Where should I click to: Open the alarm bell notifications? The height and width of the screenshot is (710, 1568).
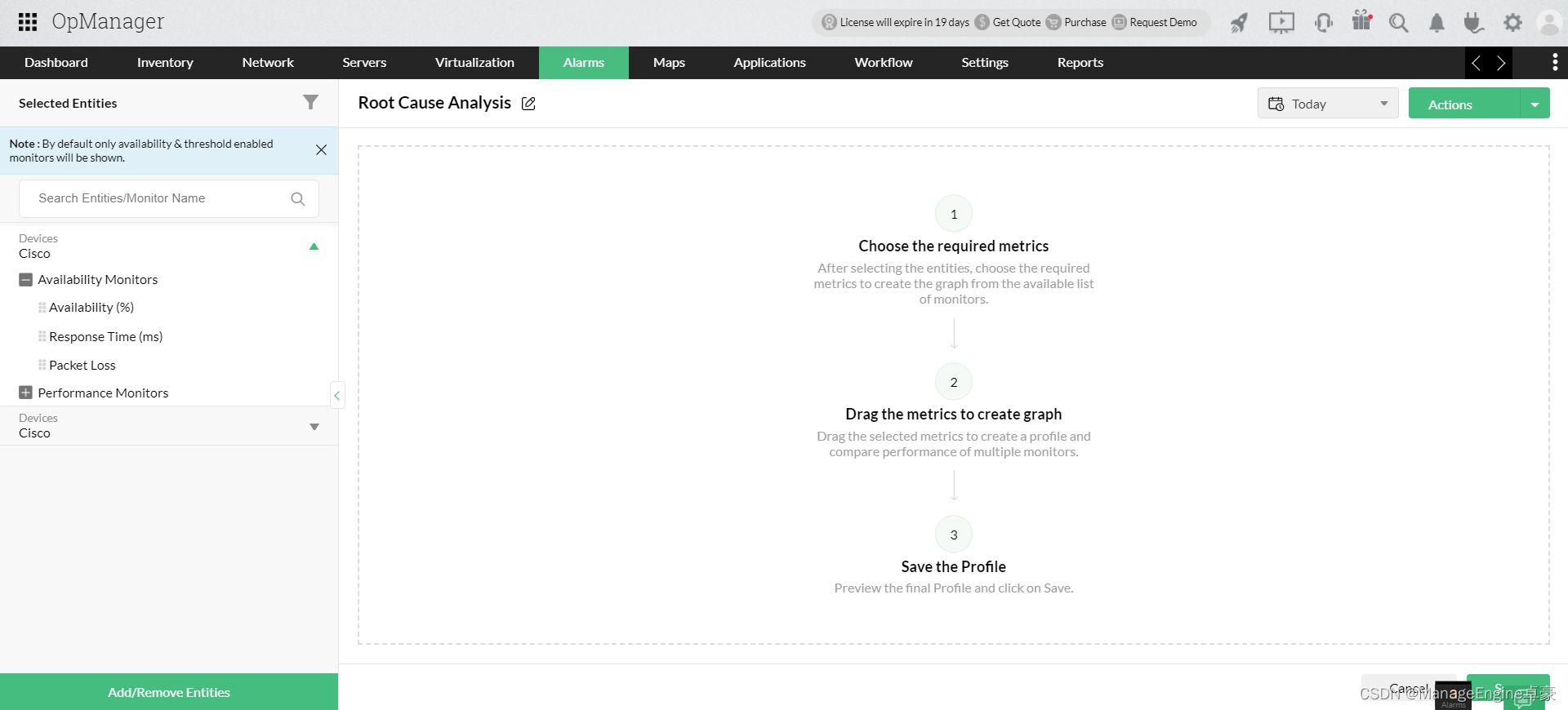(x=1437, y=23)
